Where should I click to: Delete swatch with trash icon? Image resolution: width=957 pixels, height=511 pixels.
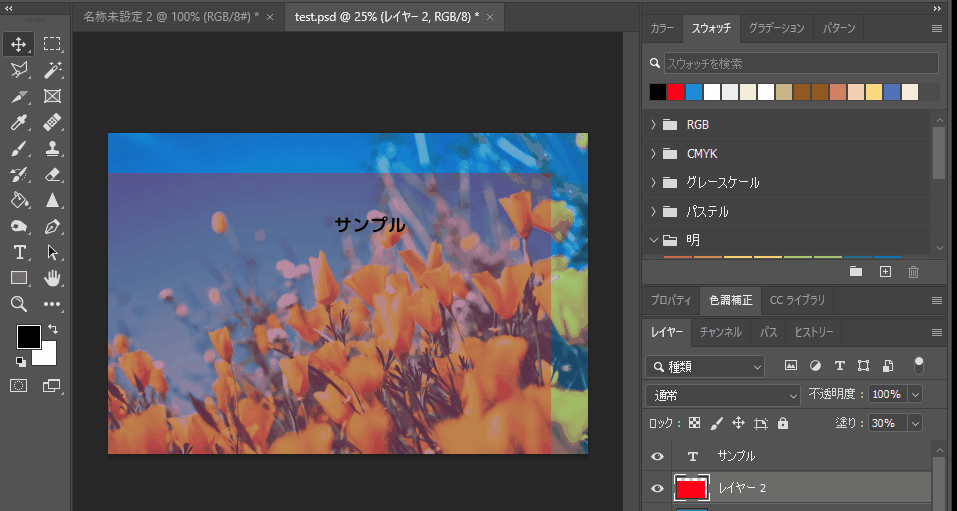(914, 272)
